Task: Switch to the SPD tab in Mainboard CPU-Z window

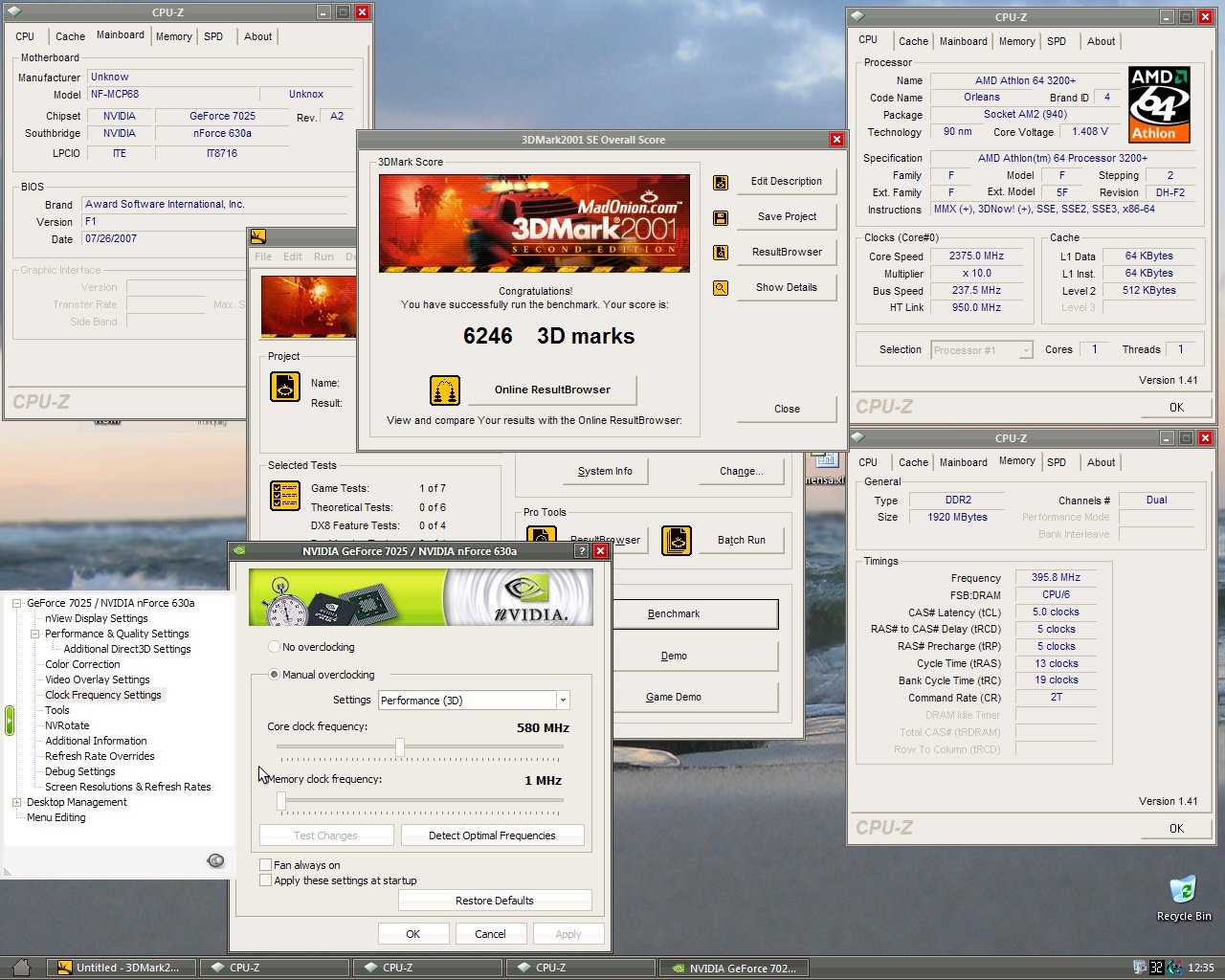Action: pyautogui.click(x=213, y=36)
